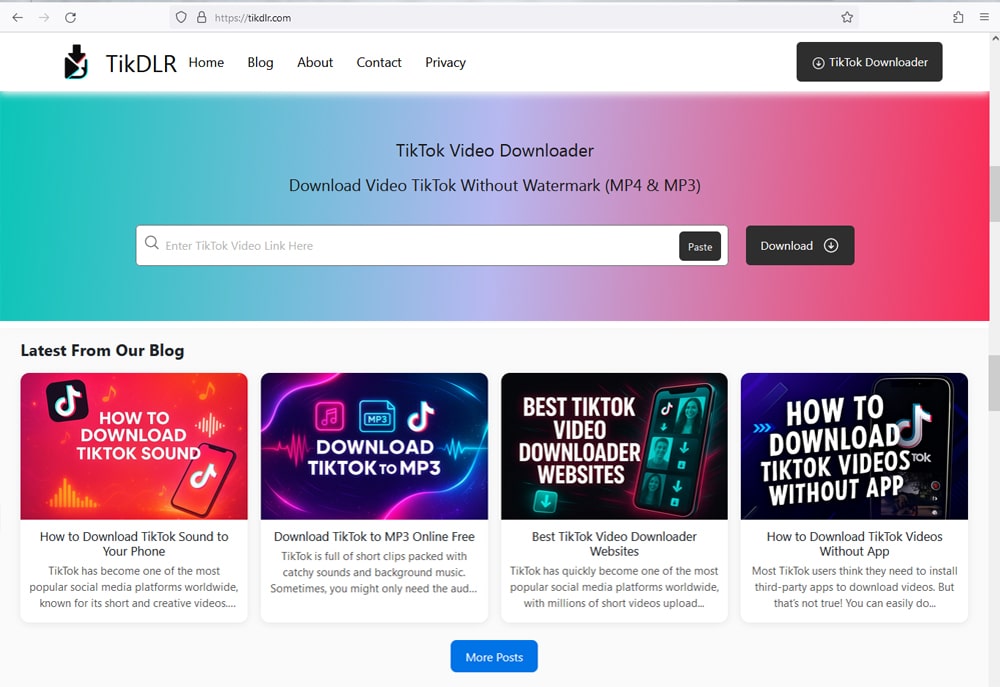Screen dimensions: 1000x687
Task: Click the search magnifier icon in the input field
Action: pos(151,243)
